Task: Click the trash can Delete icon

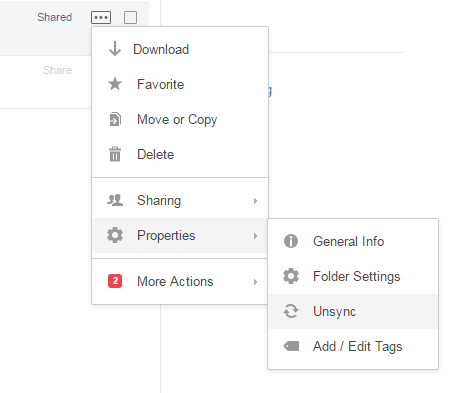Action: (115, 154)
